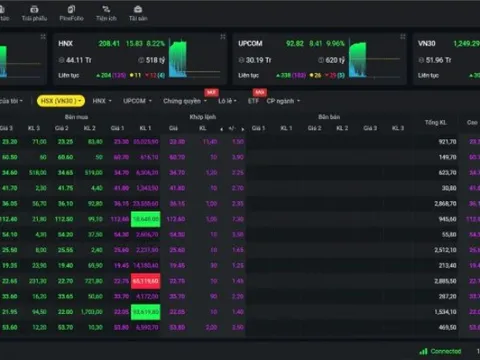Open the HNX mini intraday chart
The image size is (480, 360).
click(x=194, y=59)
